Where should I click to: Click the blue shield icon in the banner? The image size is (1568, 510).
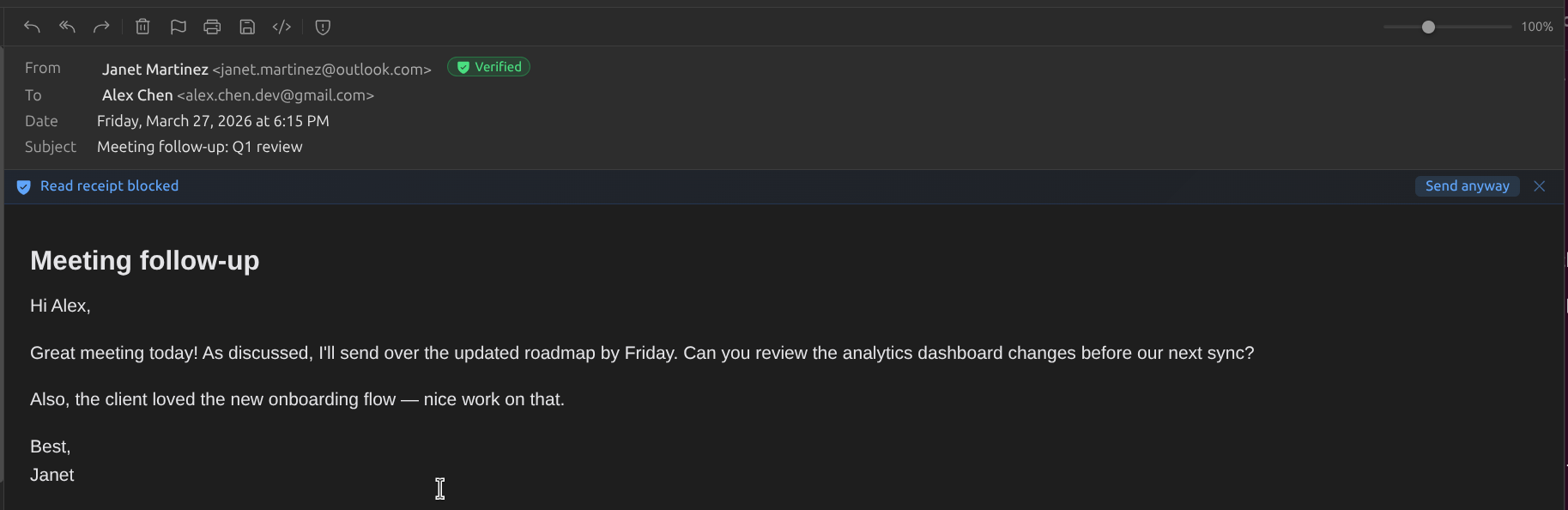pyautogui.click(x=24, y=186)
